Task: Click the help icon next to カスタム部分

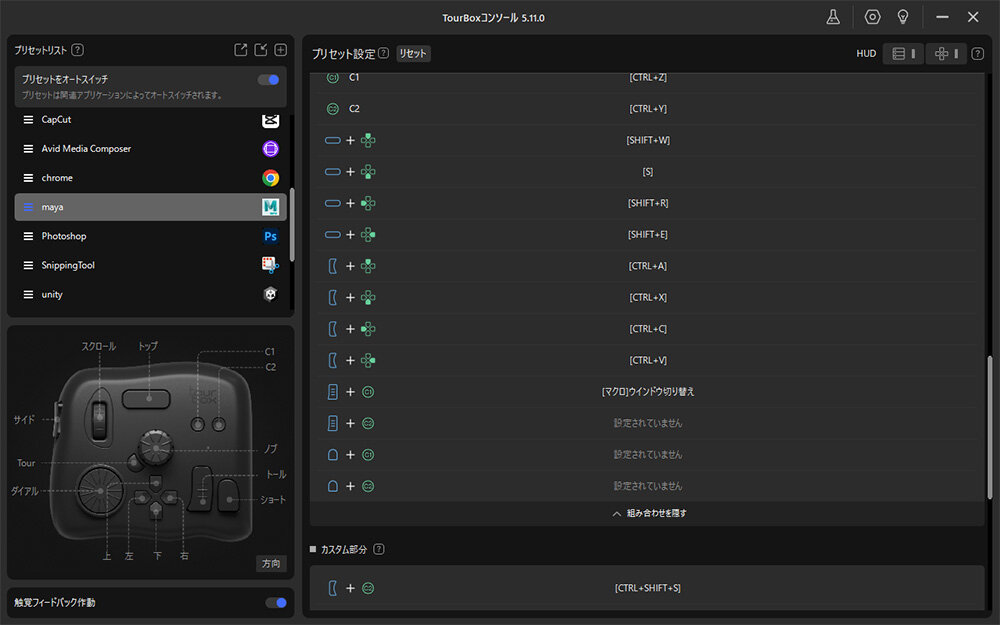Action: (379, 549)
